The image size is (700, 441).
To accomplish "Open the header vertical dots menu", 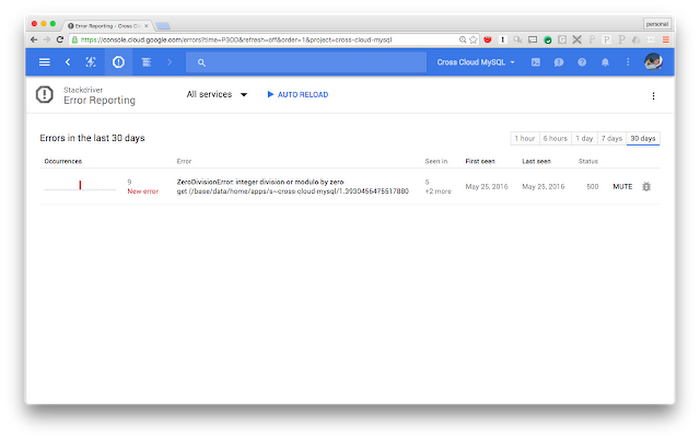I will [x=628, y=62].
